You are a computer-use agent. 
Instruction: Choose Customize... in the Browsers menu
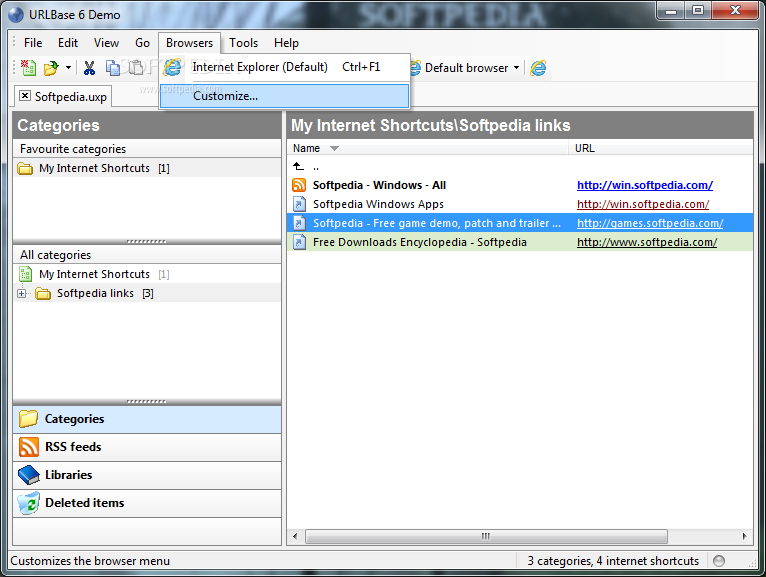[x=284, y=96]
